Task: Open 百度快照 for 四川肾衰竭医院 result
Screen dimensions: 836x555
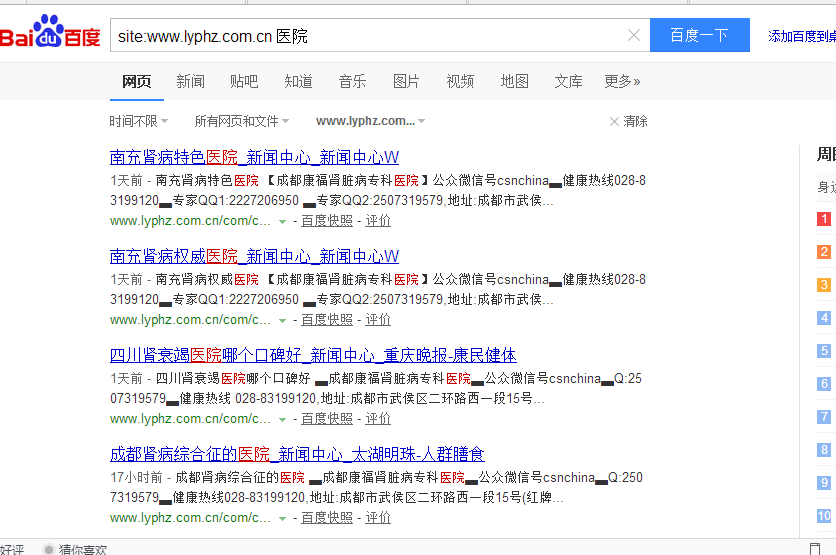Action: (x=327, y=419)
